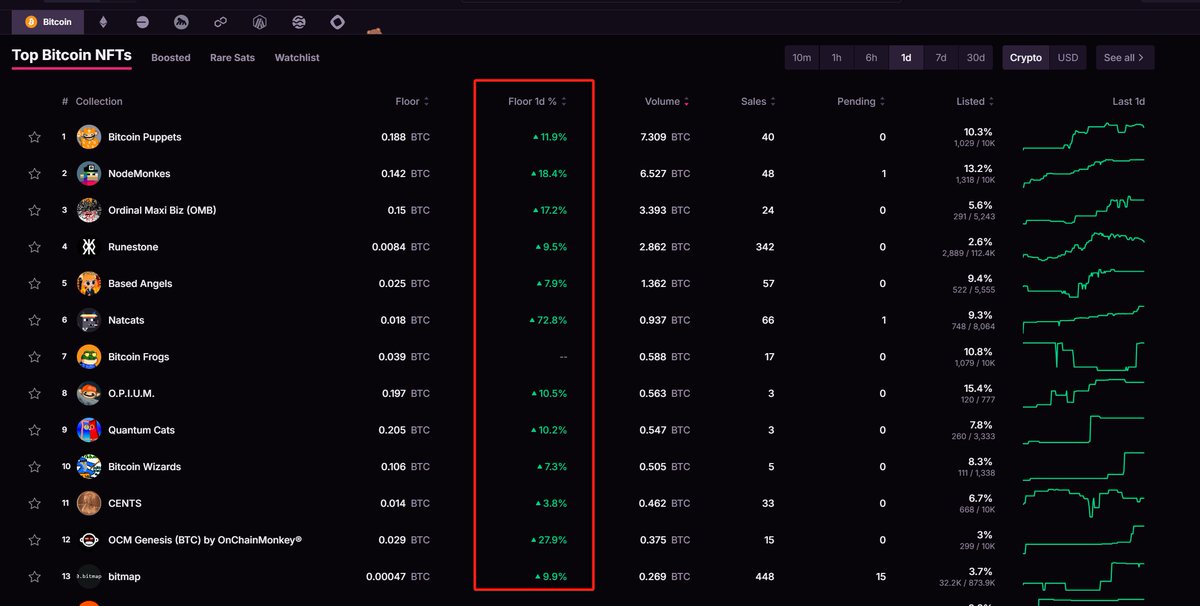Select the bear-shaped chain icon

tap(181, 21)
